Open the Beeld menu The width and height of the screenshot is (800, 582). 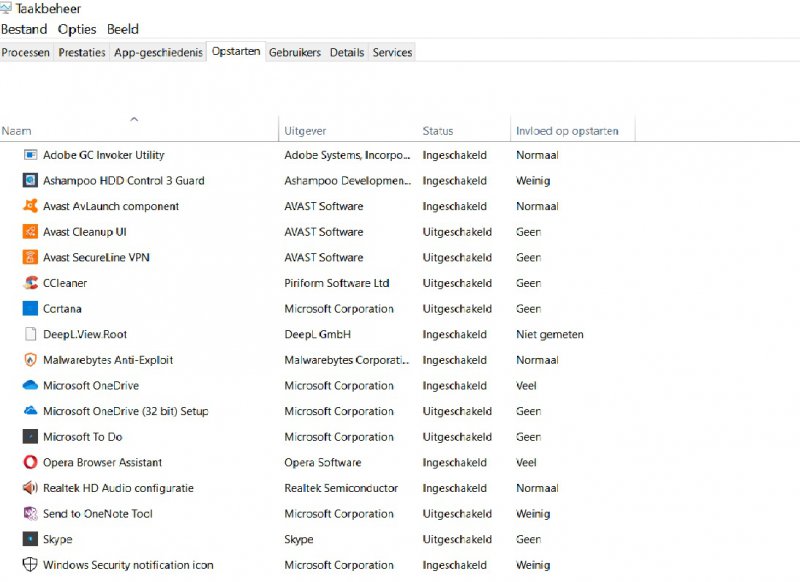tap(122, 29)
